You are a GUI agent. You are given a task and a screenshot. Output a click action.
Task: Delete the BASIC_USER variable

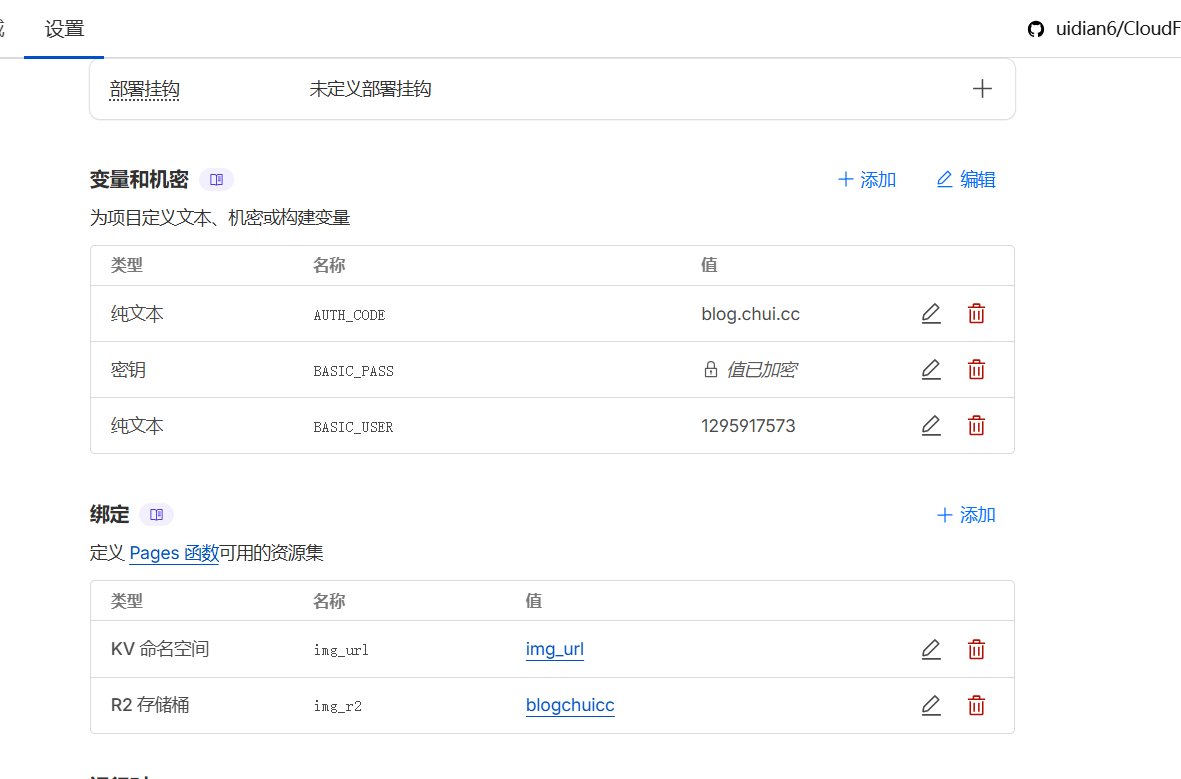(976, 426)
